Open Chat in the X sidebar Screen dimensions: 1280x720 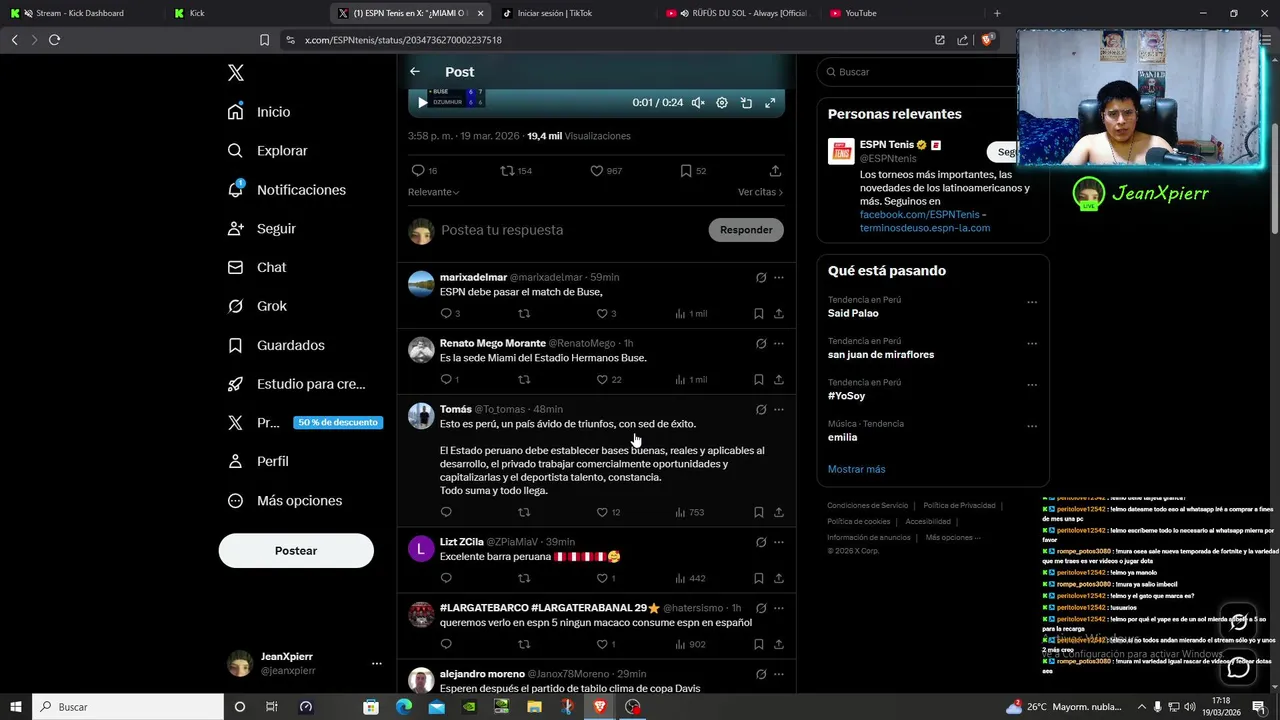pyautogui.click(x=256, y=268)
